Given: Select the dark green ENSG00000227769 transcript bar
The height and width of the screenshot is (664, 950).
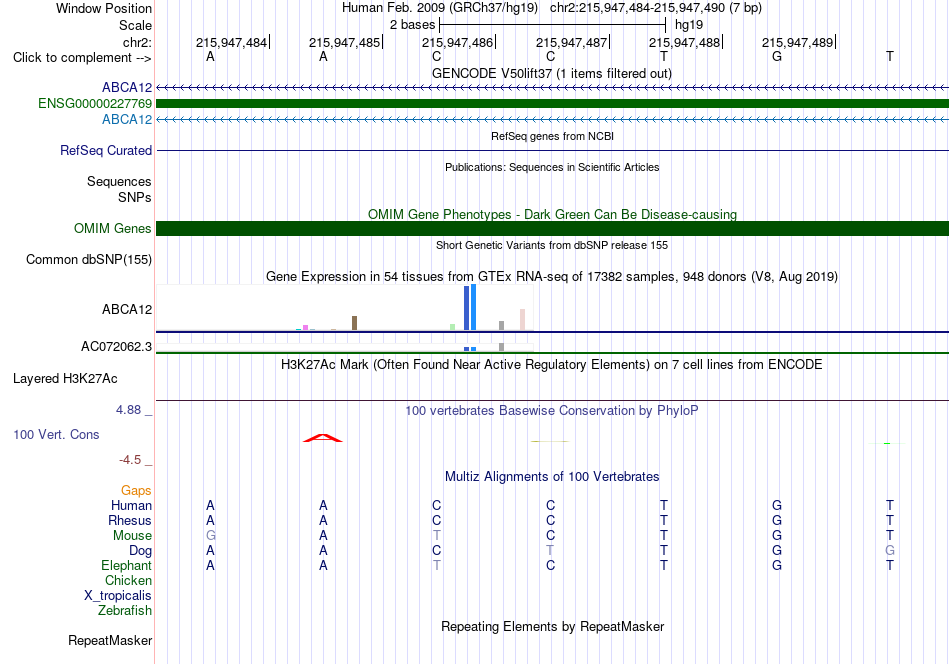Looking at the screenshot, I should tap(553, 104).
